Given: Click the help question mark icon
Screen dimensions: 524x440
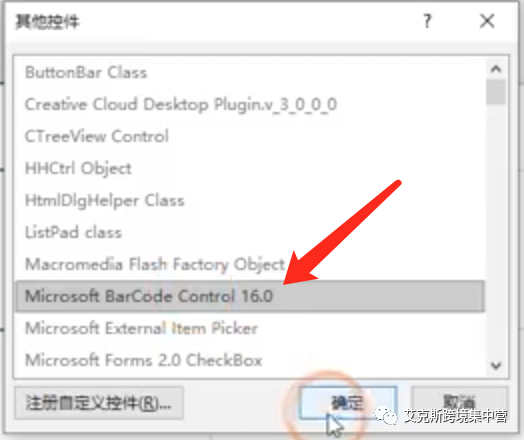Looking at the screenshot, I should tap(427, 21).
